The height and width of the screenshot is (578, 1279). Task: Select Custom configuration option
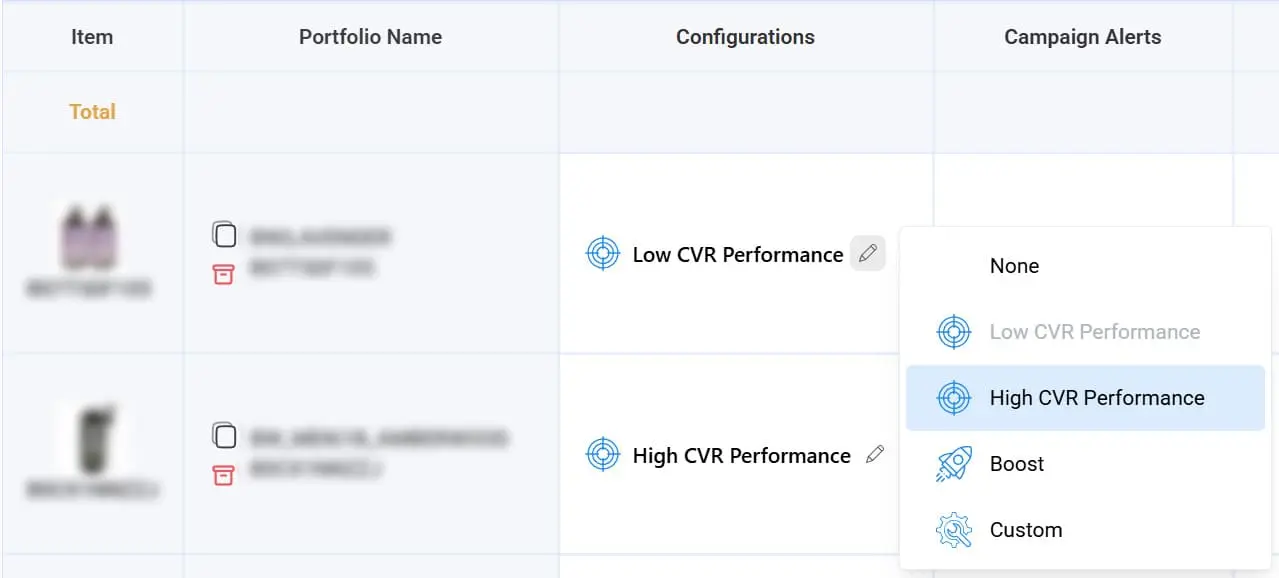(1024, 529)
